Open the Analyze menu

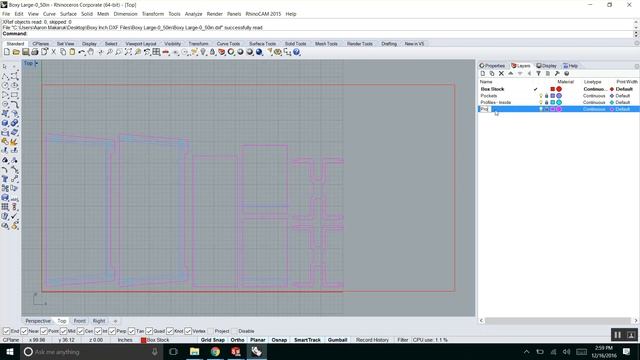(x=193, y=14)
